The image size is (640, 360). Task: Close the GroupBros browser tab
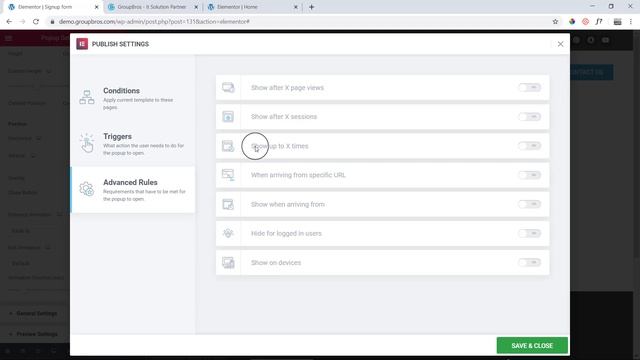(x=196, y=7)
